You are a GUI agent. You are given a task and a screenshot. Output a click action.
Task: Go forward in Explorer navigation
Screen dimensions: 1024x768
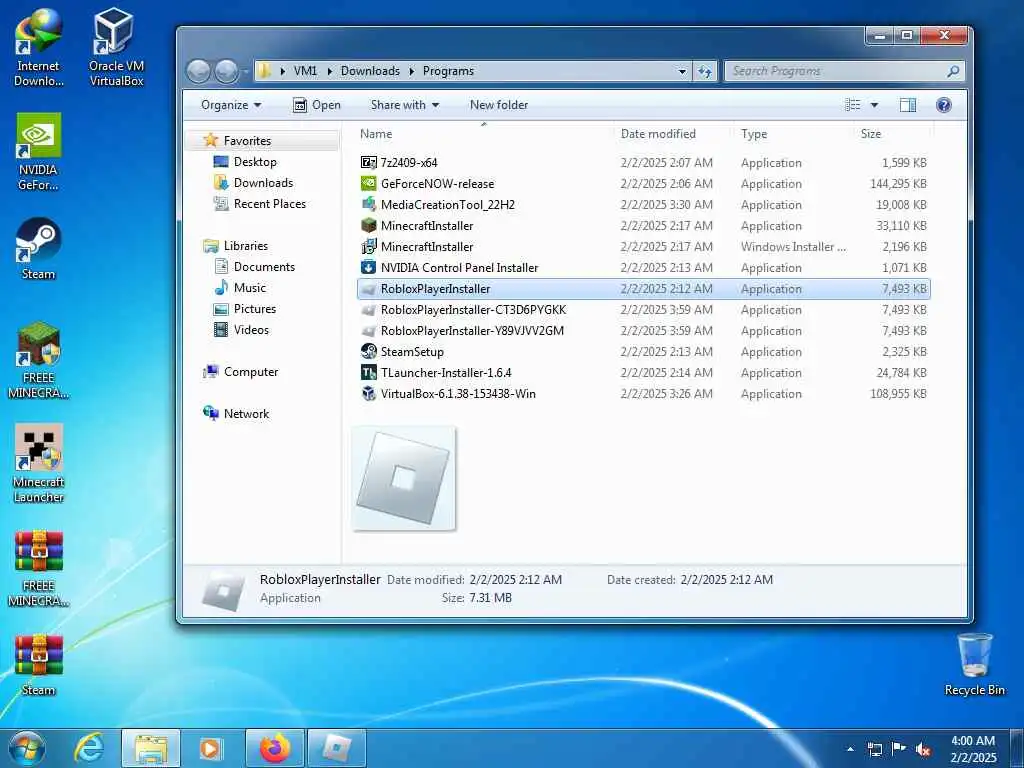(226, 71)
